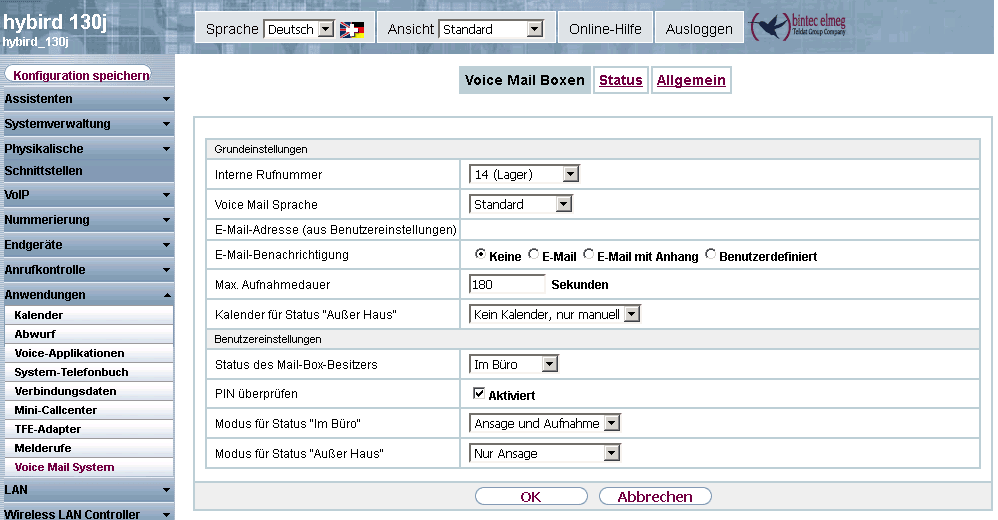Select the E-Mail notification radio button

pyautogui.click(x=533, y=254)
